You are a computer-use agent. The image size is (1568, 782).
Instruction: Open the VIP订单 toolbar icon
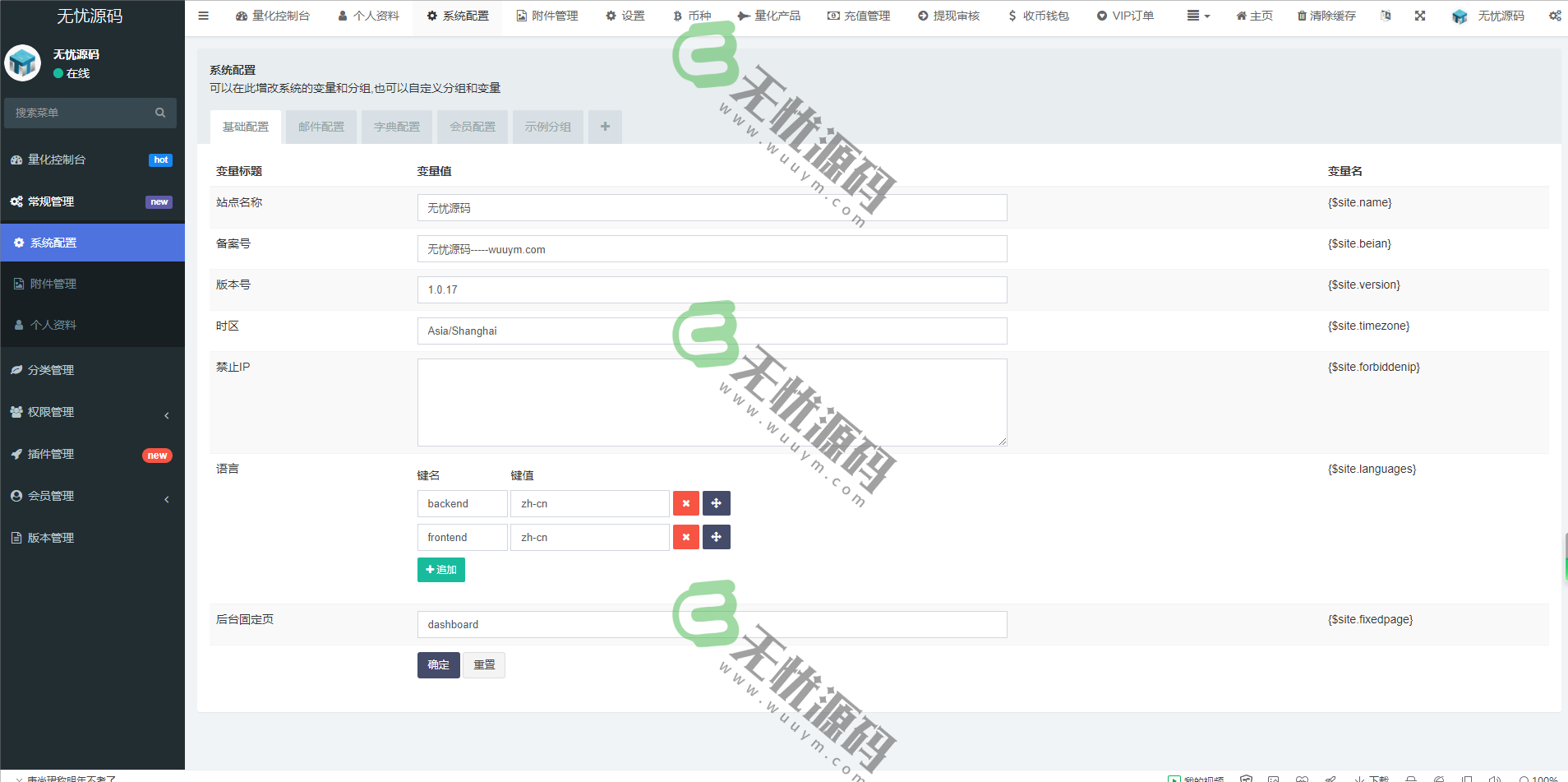pyautogui.click(x=1125, y=15)
